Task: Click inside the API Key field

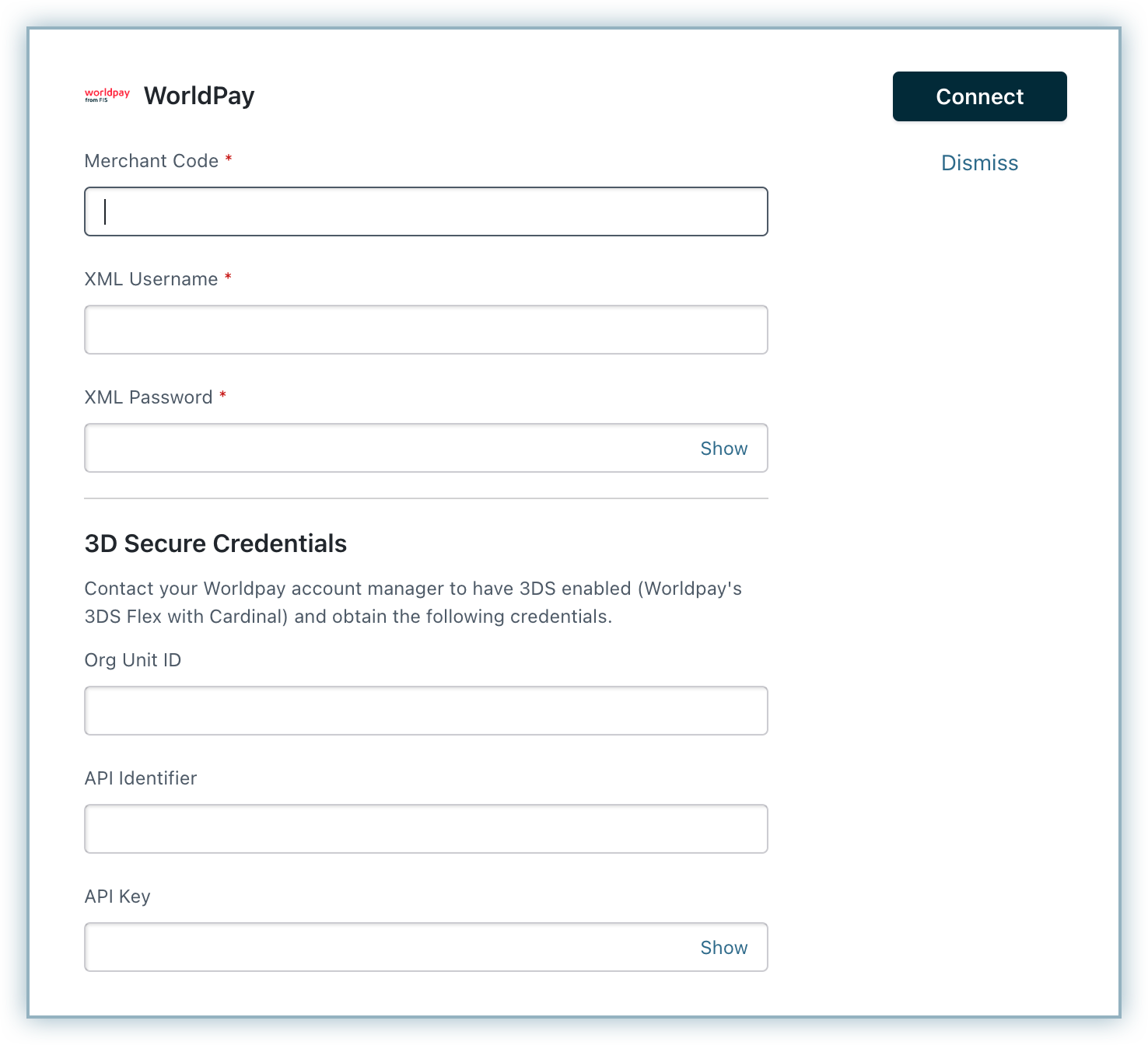Action: (x=389, y=947)
